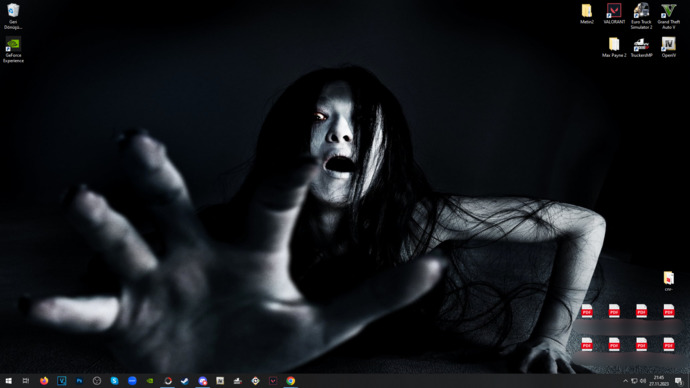Open Euro Truck Simulator 2 desktop shortcut
This screenshot has width=690, height=388.
pyautogui.click(x=641, y=16)
